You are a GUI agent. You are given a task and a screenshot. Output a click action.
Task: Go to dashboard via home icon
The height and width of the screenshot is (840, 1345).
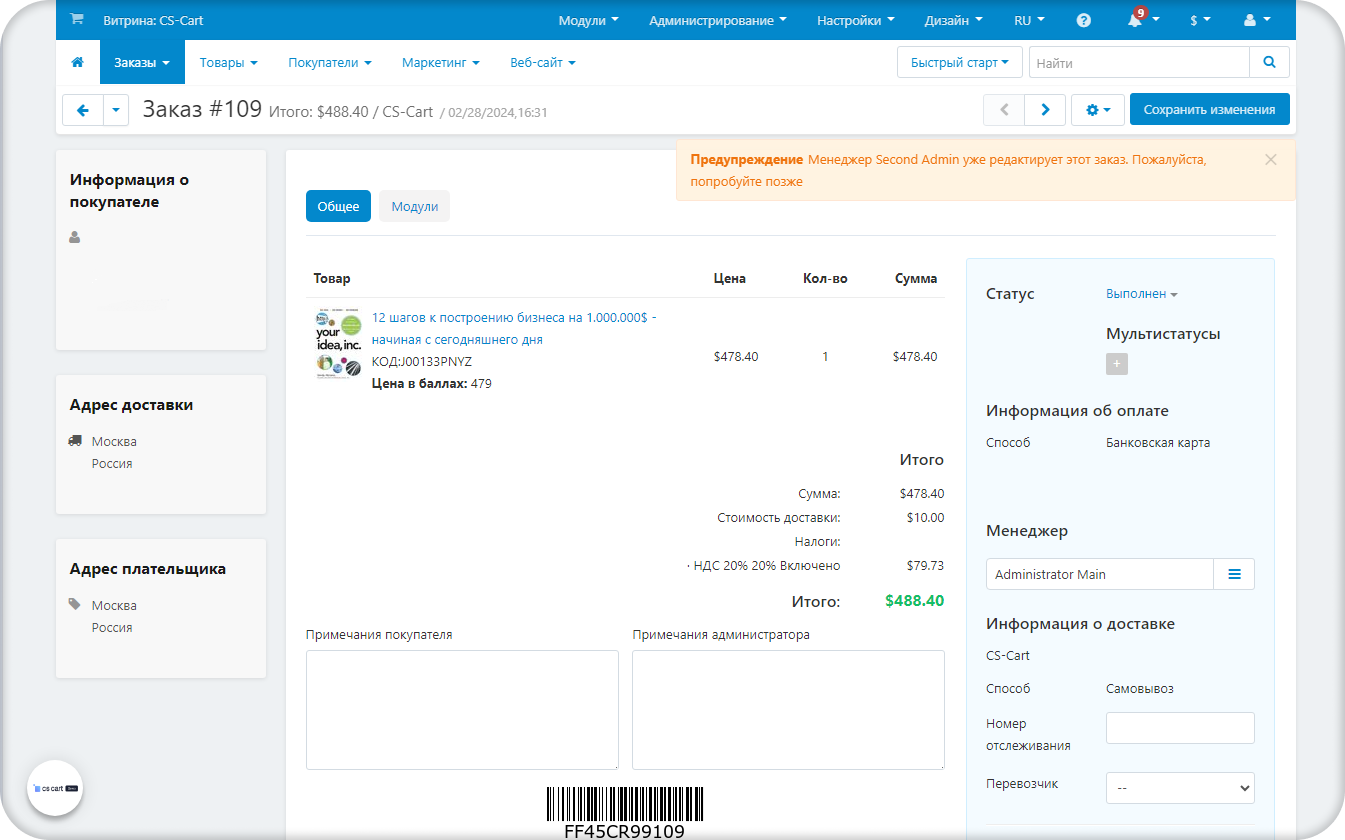(x=77, y=62)
